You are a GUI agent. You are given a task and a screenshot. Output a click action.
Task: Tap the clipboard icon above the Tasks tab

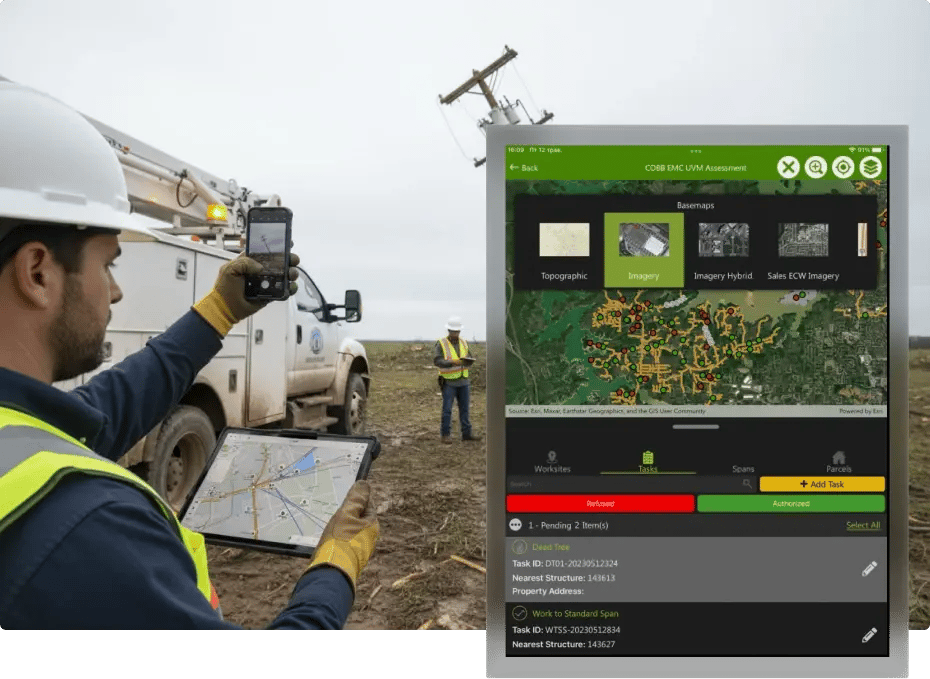(x=648, y=454)
